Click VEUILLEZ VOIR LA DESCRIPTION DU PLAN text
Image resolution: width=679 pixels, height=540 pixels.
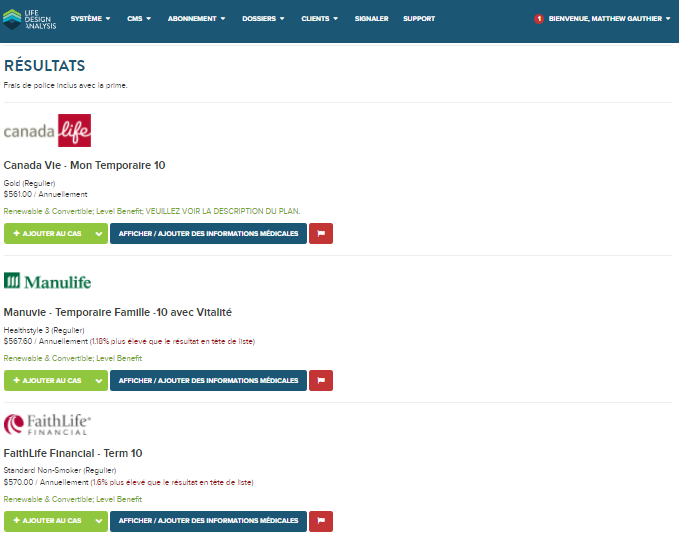(x=223, y=211)
